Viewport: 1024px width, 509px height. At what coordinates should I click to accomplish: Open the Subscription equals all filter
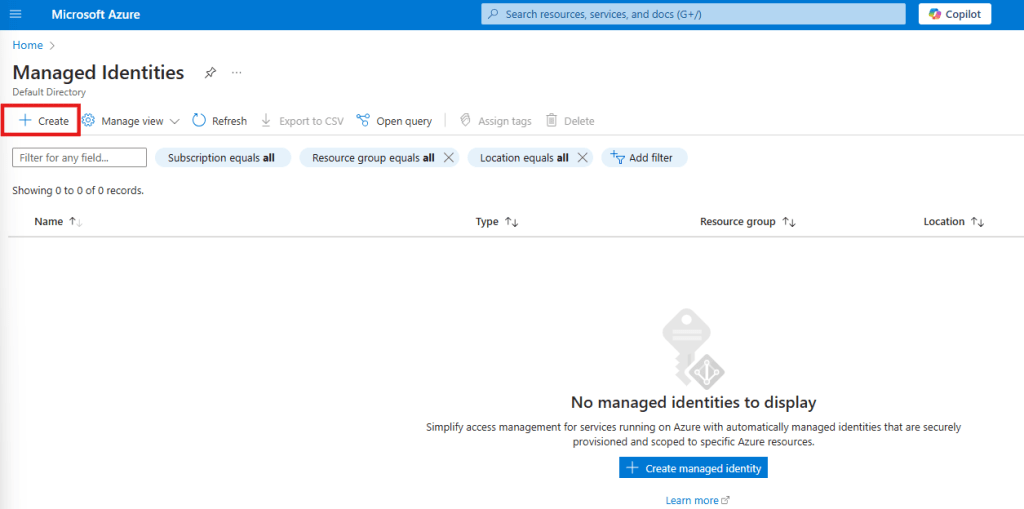point(222,158)
